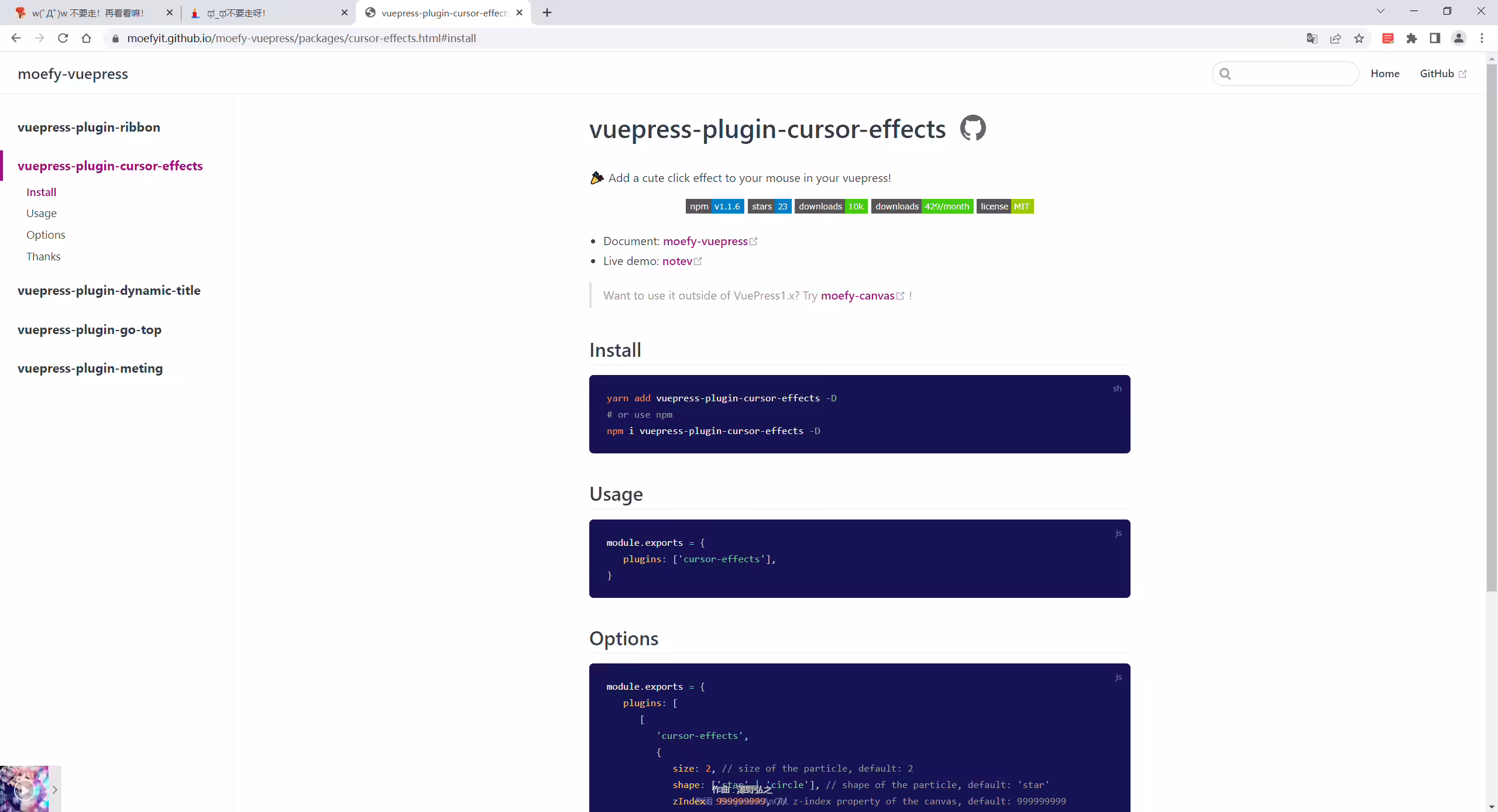
Task: Bookmark this page with the star icon
Action: [1359, 39]
